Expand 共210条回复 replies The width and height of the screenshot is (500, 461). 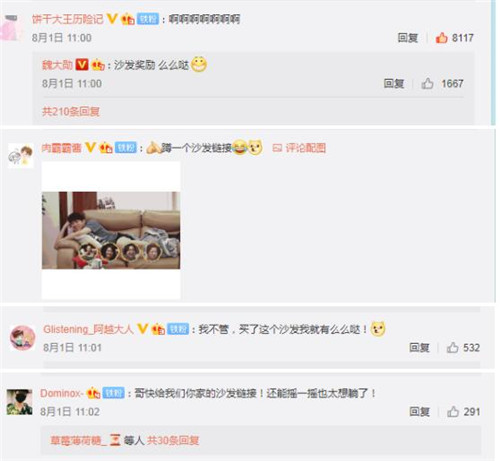[71, 112]
